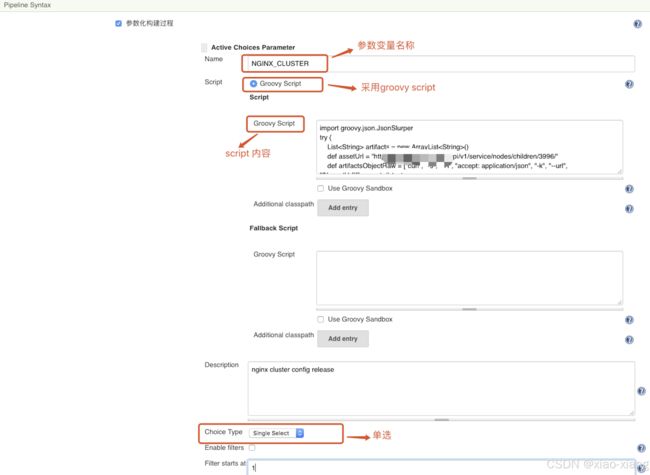
Task: Click the 'nginx cluster config release' text
Action: pyautogui.click(x=293, y=369)
